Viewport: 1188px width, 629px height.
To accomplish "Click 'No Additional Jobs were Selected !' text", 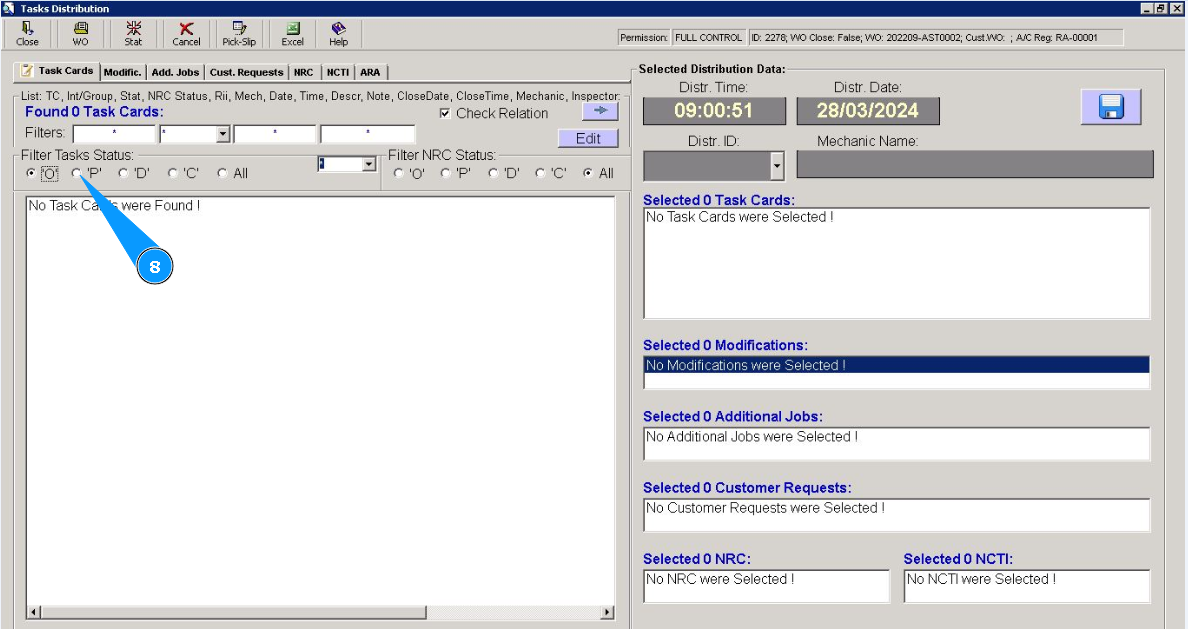I will pos(752,437).
